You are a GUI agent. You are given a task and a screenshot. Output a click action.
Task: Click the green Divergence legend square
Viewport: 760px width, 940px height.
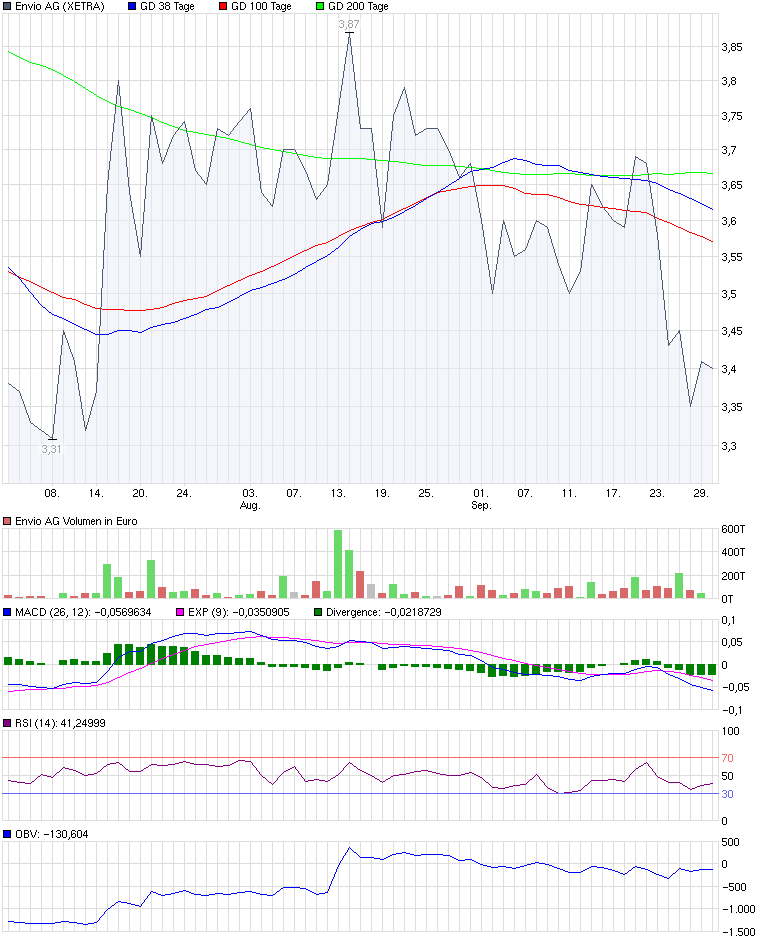pos(319,611)
